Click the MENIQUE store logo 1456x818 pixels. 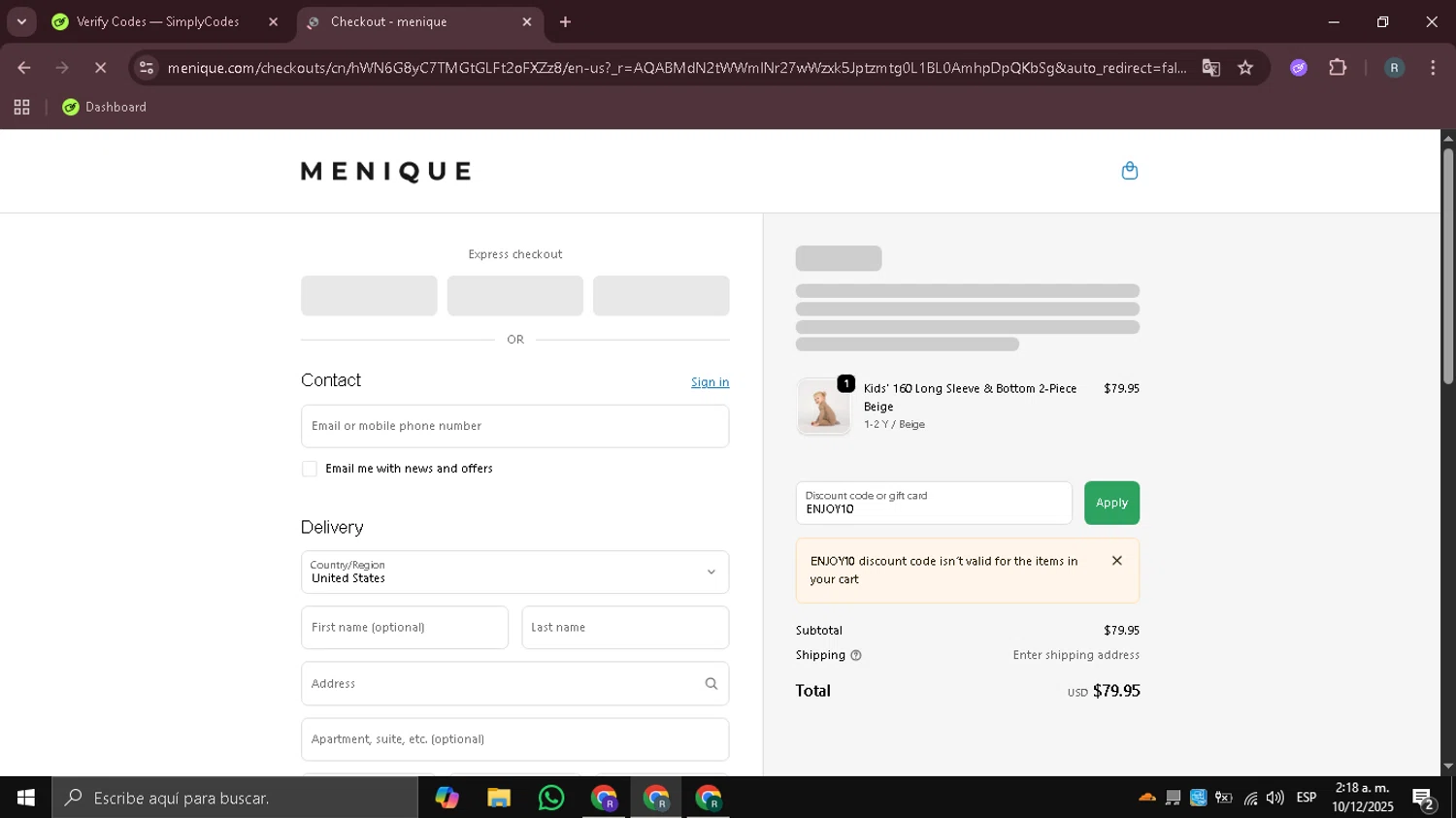[x=386, y=172]
